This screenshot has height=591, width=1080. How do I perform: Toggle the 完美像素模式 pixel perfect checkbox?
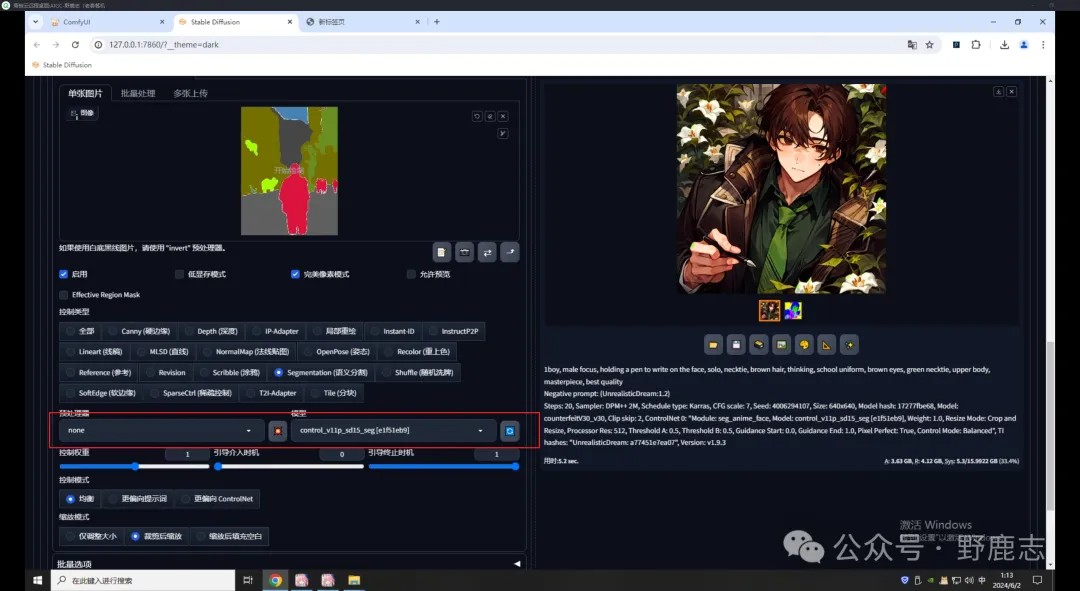coord(295,274)
